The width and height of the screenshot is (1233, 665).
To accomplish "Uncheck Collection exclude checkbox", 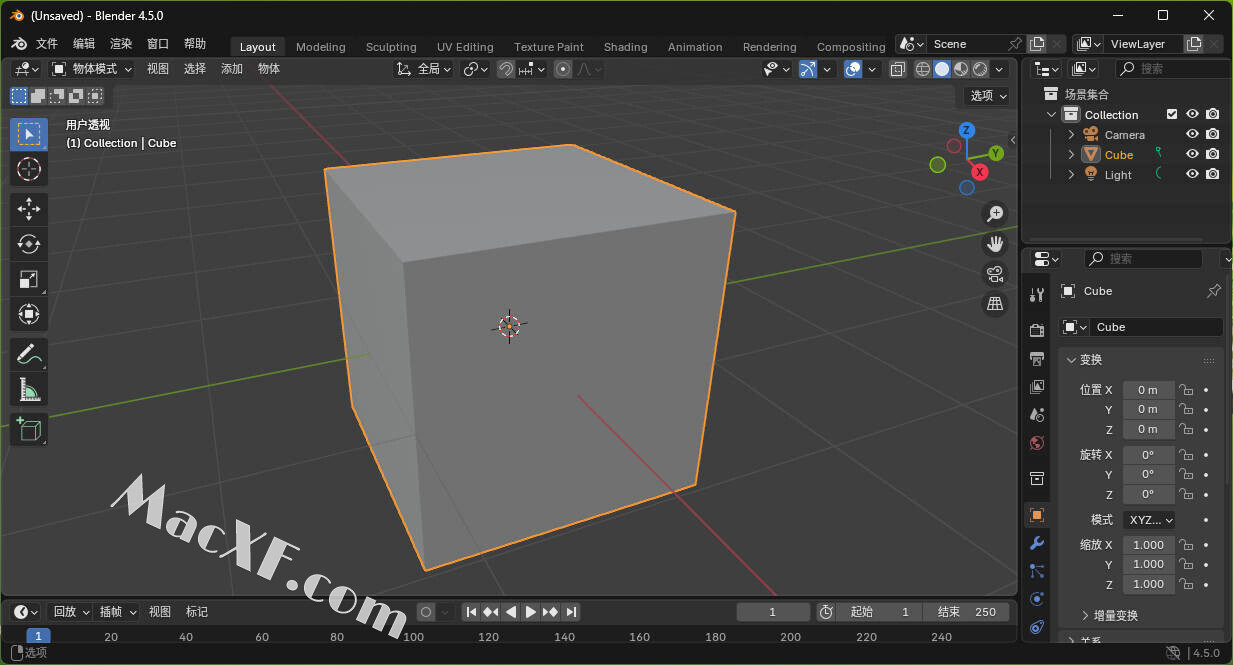I will (1172, 114).
